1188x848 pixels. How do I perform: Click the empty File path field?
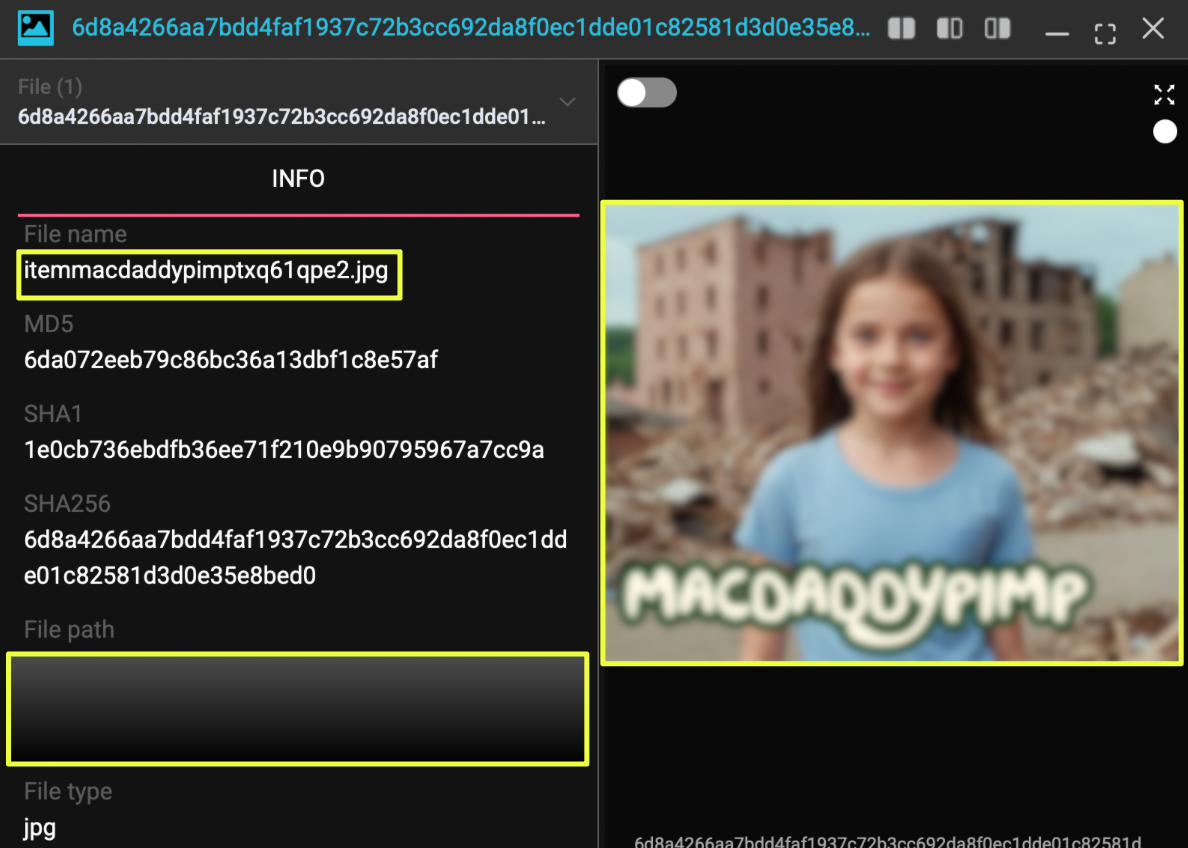point(297,708)
